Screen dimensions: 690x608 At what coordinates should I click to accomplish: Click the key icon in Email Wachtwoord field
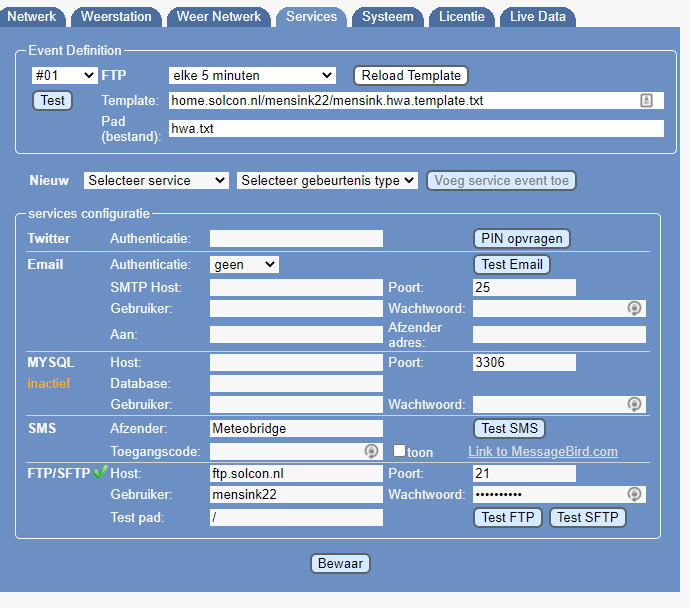(x=633, y=309)
